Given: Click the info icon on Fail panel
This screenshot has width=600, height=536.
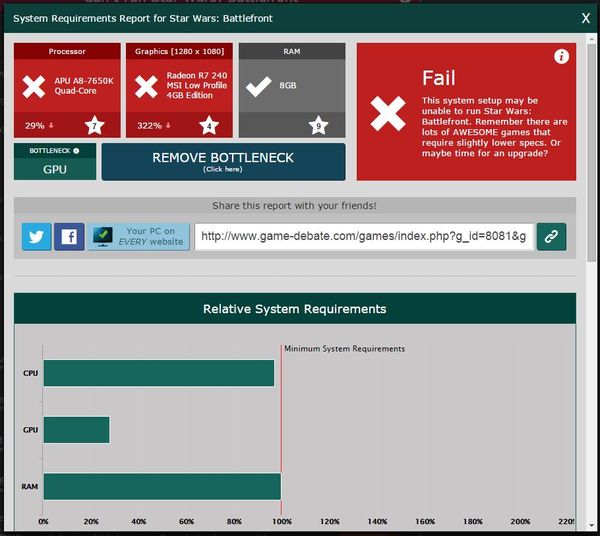Looking at the screenshot, I should tap(561, 57).
